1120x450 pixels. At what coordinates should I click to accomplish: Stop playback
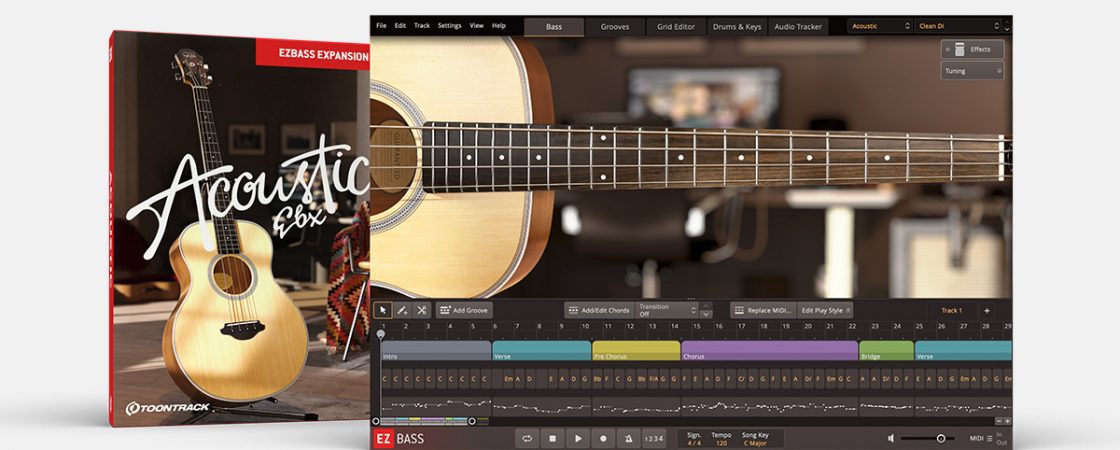tap(552, 439)
